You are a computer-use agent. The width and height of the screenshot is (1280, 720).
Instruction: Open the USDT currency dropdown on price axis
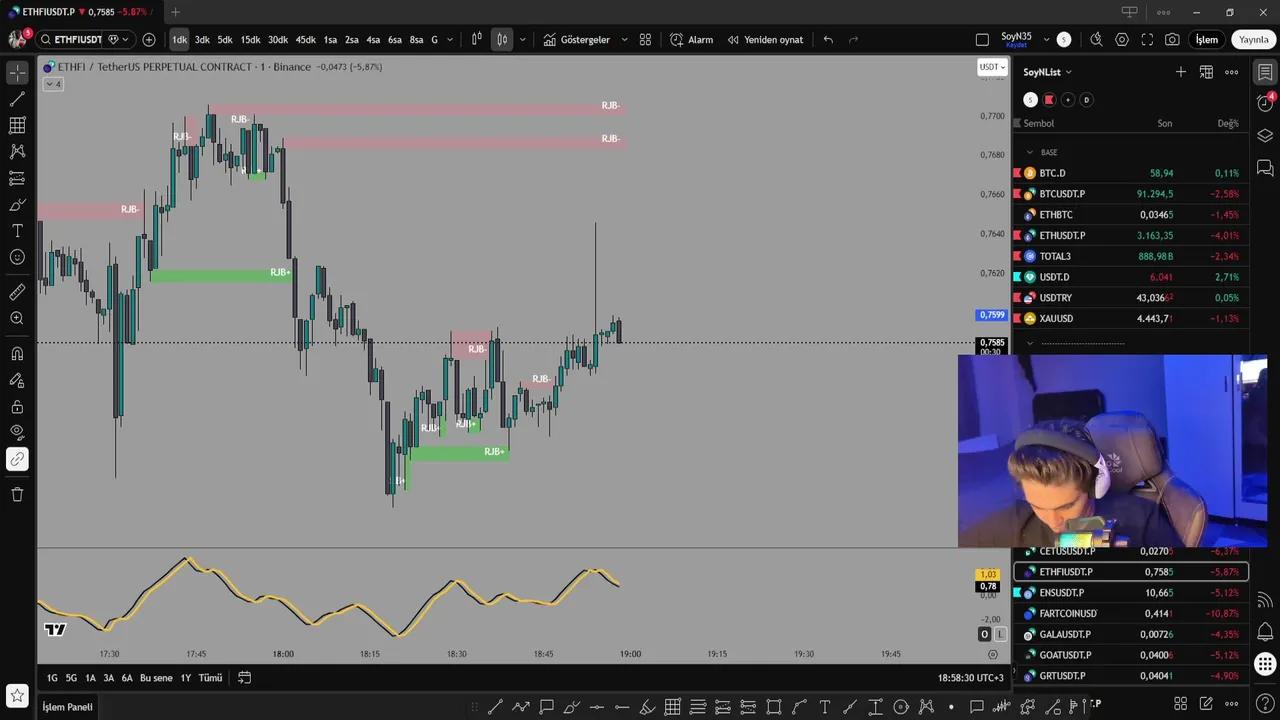(x=990, y=67)
